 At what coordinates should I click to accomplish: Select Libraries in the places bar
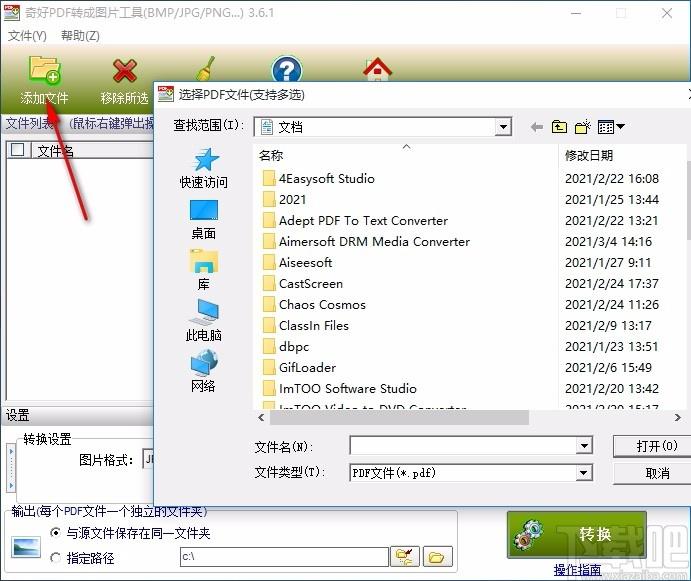pyautogui.click(x=204, y=270)
